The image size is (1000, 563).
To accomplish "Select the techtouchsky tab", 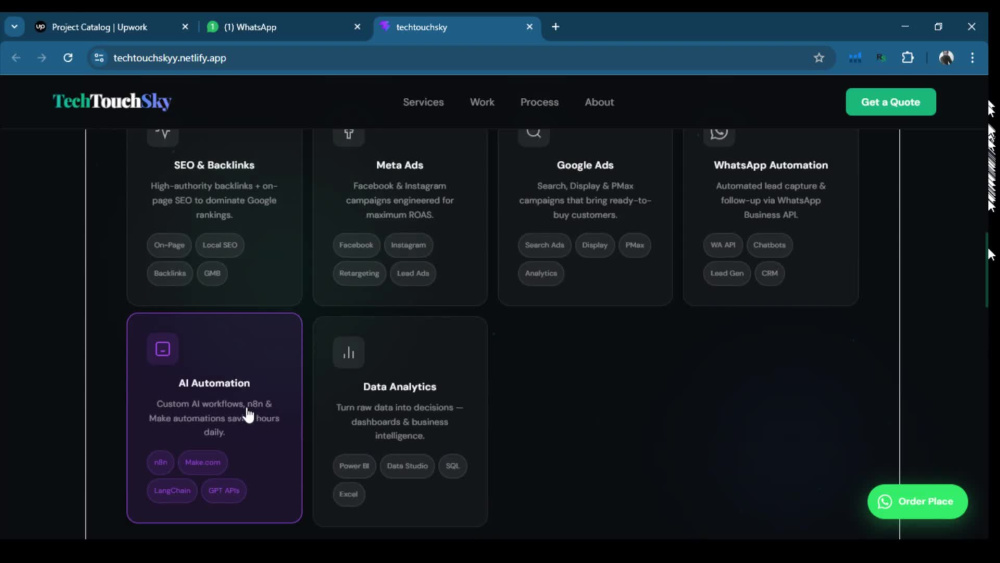I will tap(456, 27).
